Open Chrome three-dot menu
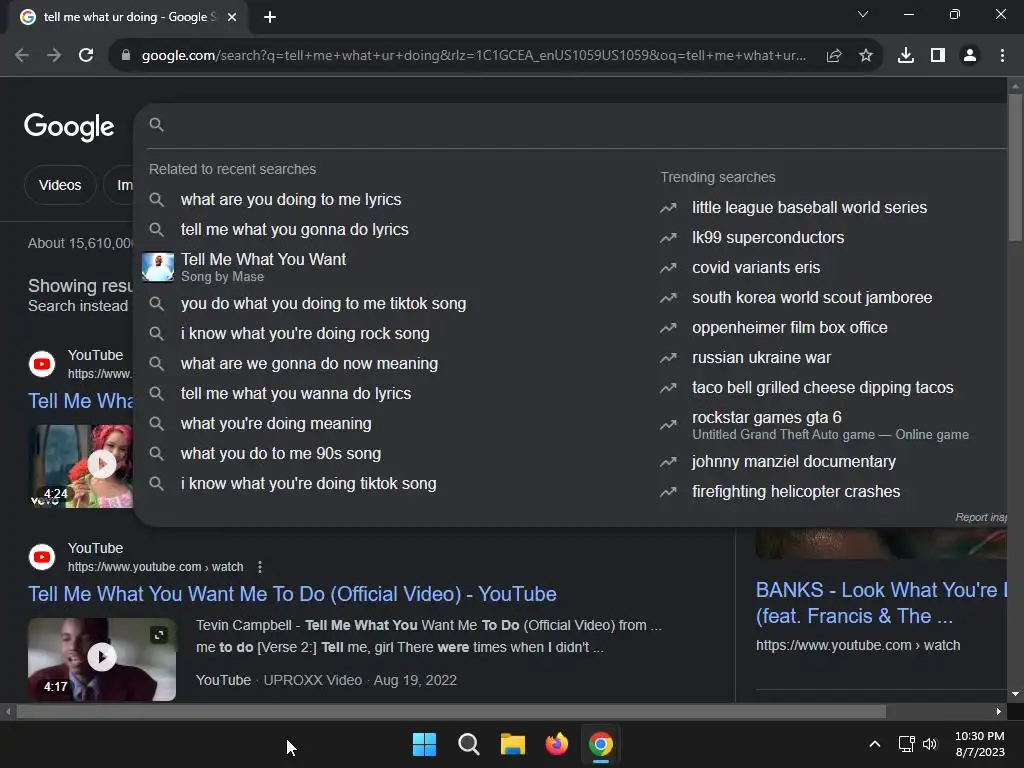Screen dimensions: 1024x768 [x=1002, y=56]
